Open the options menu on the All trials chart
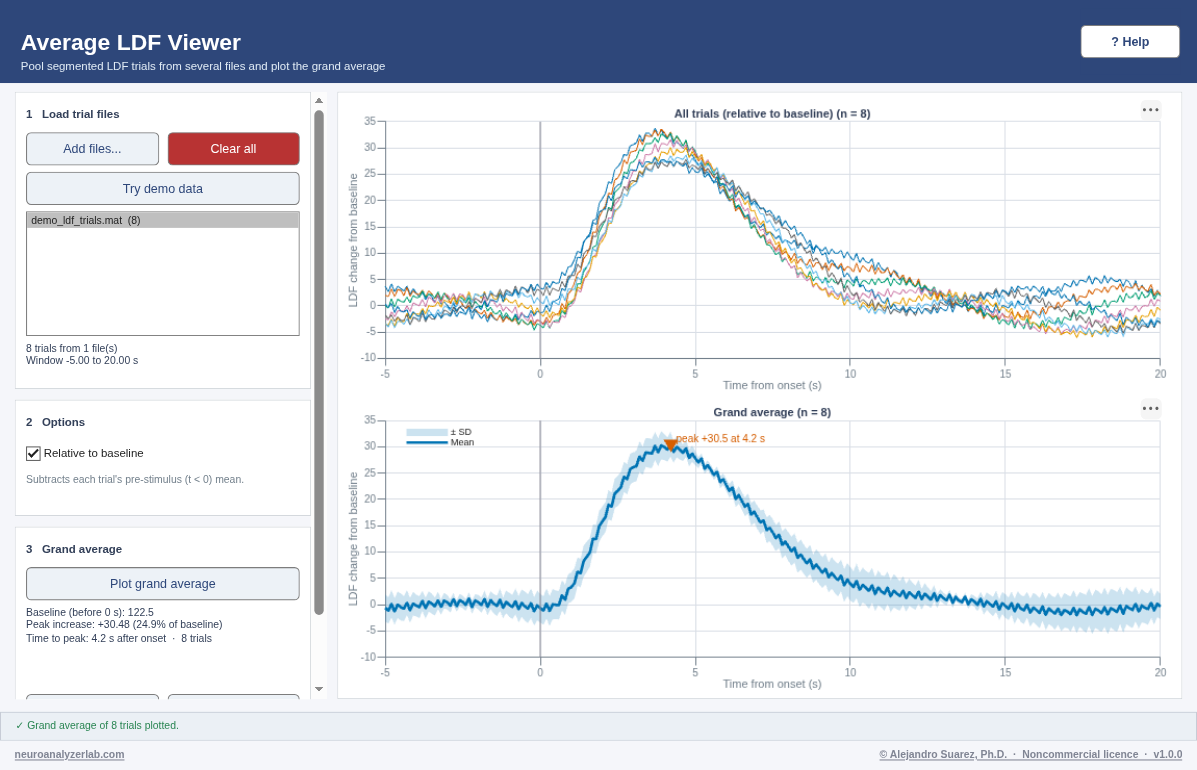The width and height of the screenshot is (1197, 770). (1150, 110)
